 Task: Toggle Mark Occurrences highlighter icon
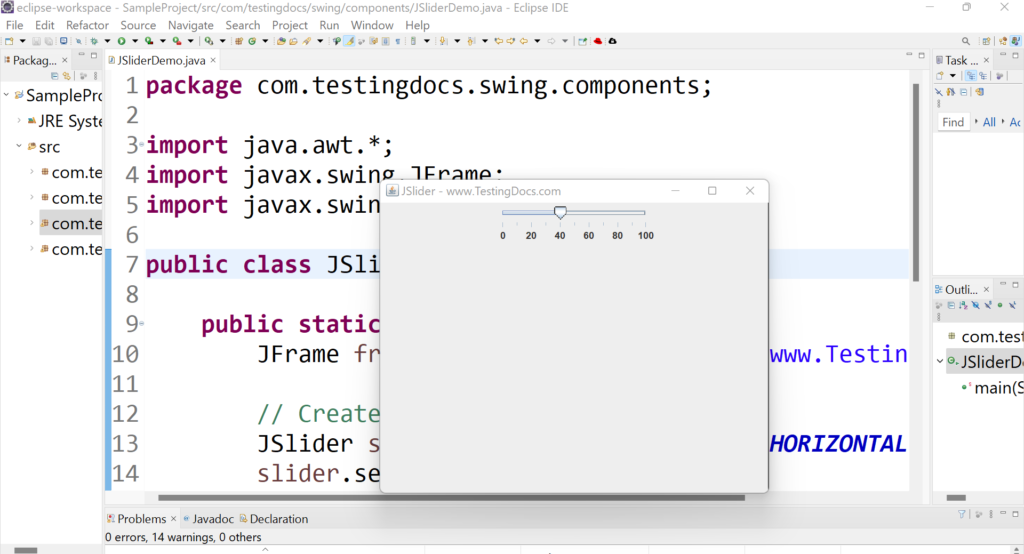[349, 41]
